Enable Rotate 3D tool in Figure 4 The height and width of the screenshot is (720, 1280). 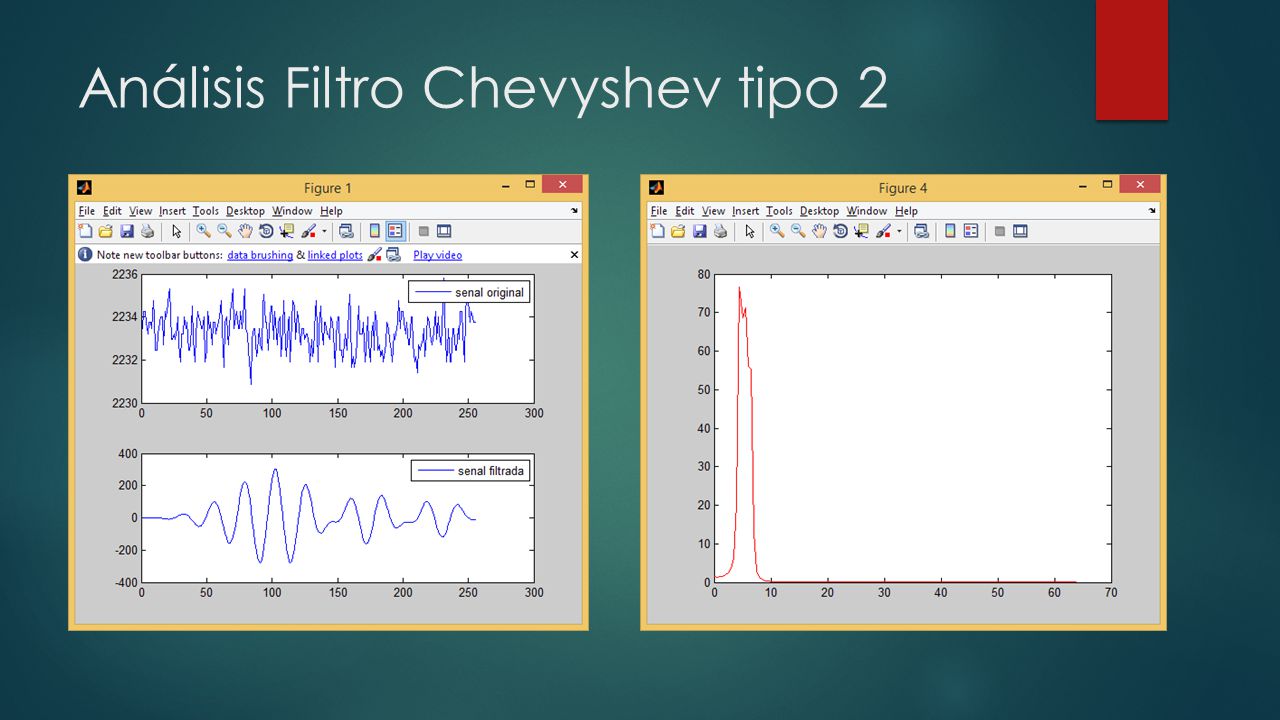coord(839,231)
